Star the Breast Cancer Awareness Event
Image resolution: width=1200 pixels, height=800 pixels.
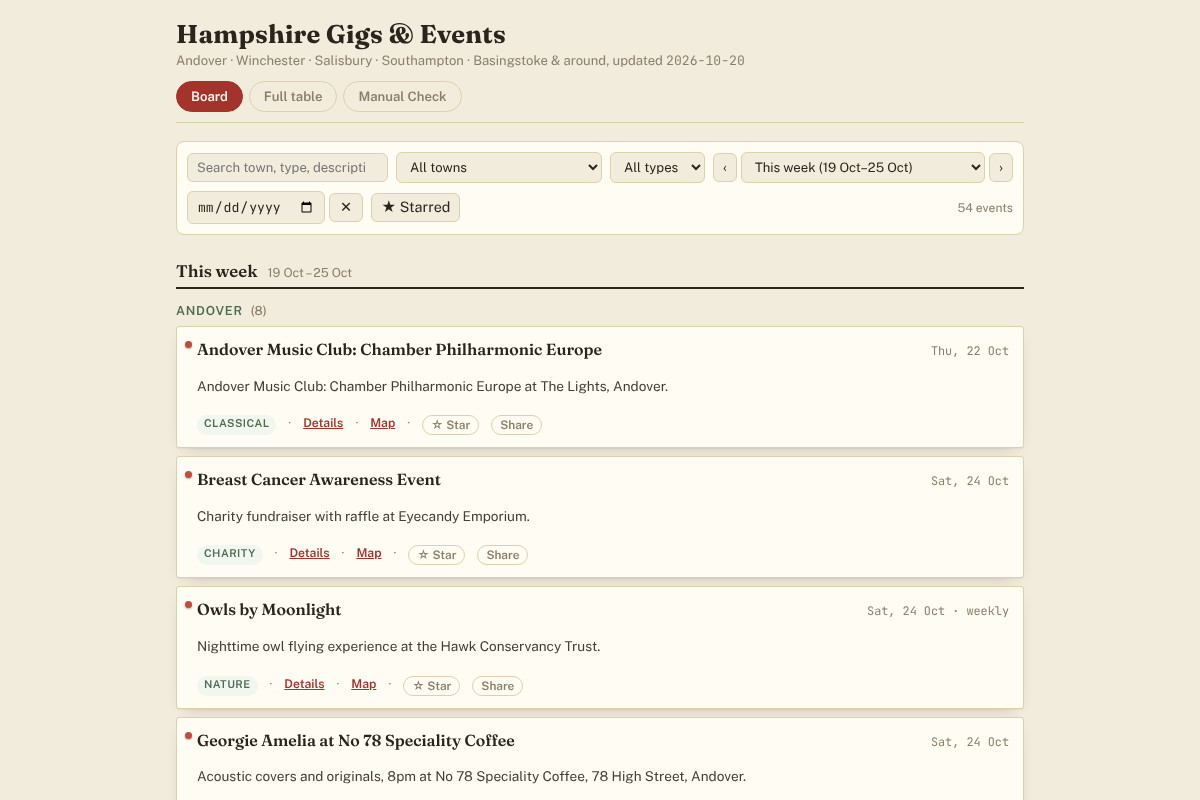(x=436, y=555)
